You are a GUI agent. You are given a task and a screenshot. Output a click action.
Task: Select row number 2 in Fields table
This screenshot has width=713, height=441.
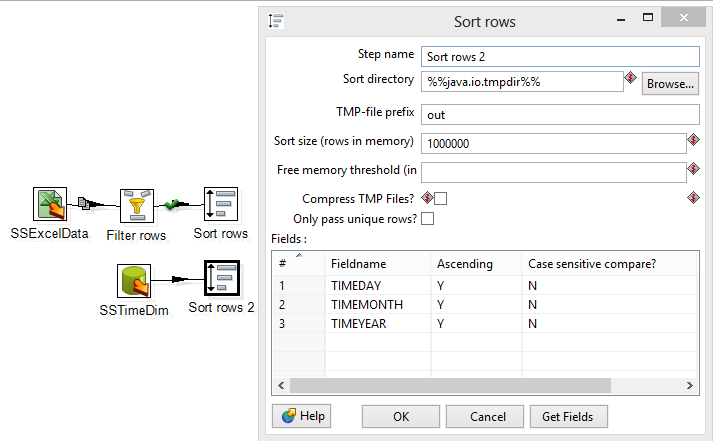coord(298,305)
